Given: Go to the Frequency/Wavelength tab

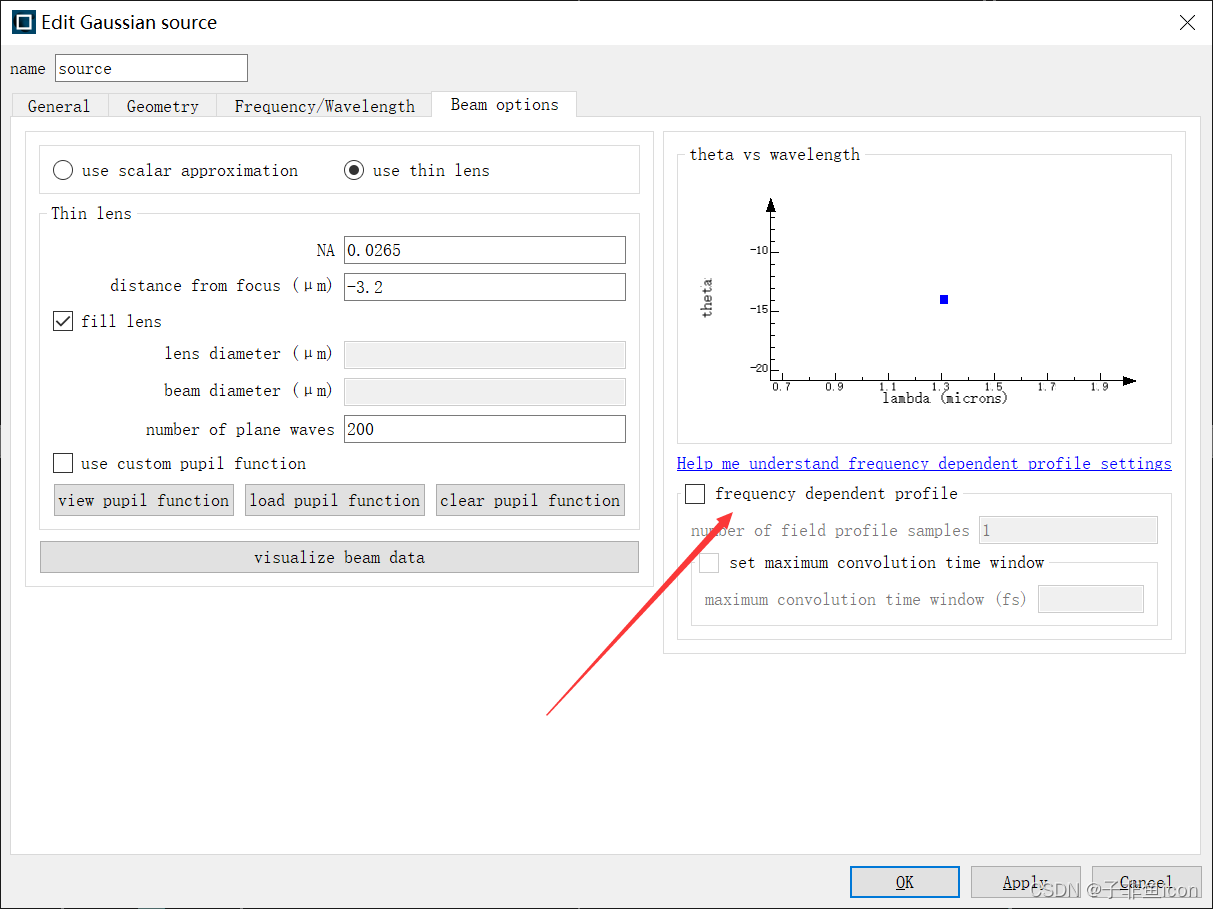Looking at the screenshot, I should click(324, 106).
